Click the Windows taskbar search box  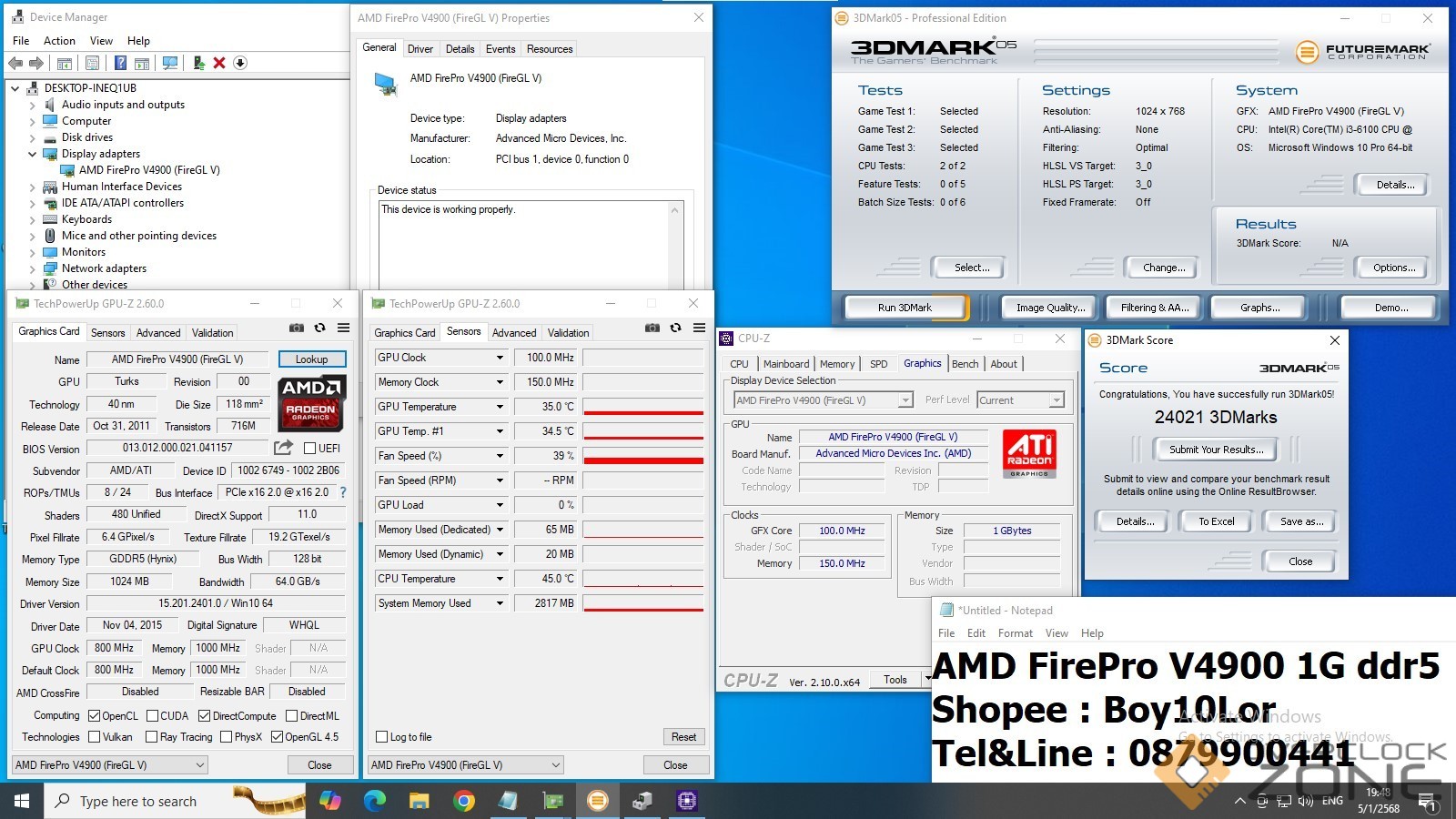(136, 801)
